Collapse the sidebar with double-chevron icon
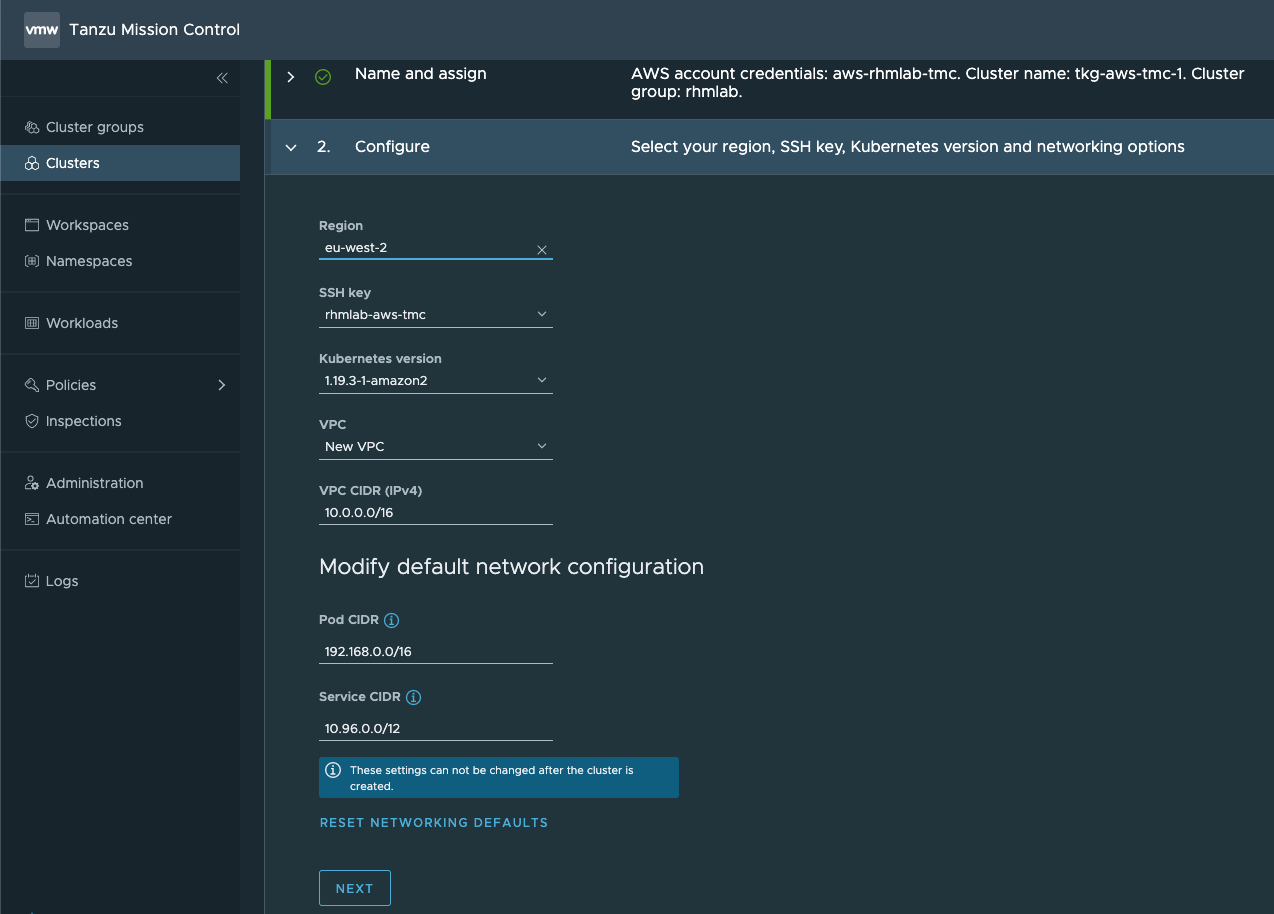1274x914 pixels. [x=222, y=78]
